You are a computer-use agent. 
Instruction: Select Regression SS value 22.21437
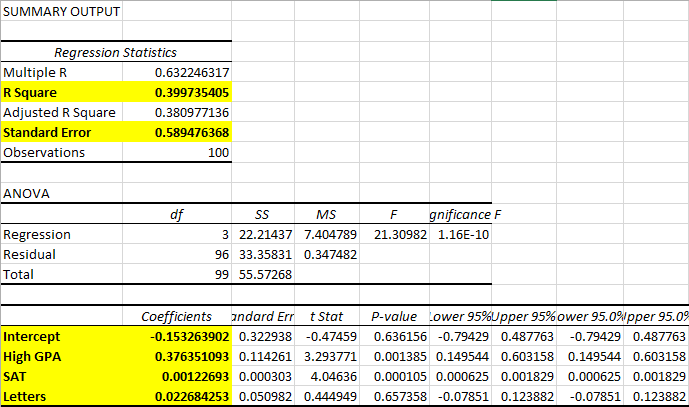pyautogui.click(x=263, y=234)
